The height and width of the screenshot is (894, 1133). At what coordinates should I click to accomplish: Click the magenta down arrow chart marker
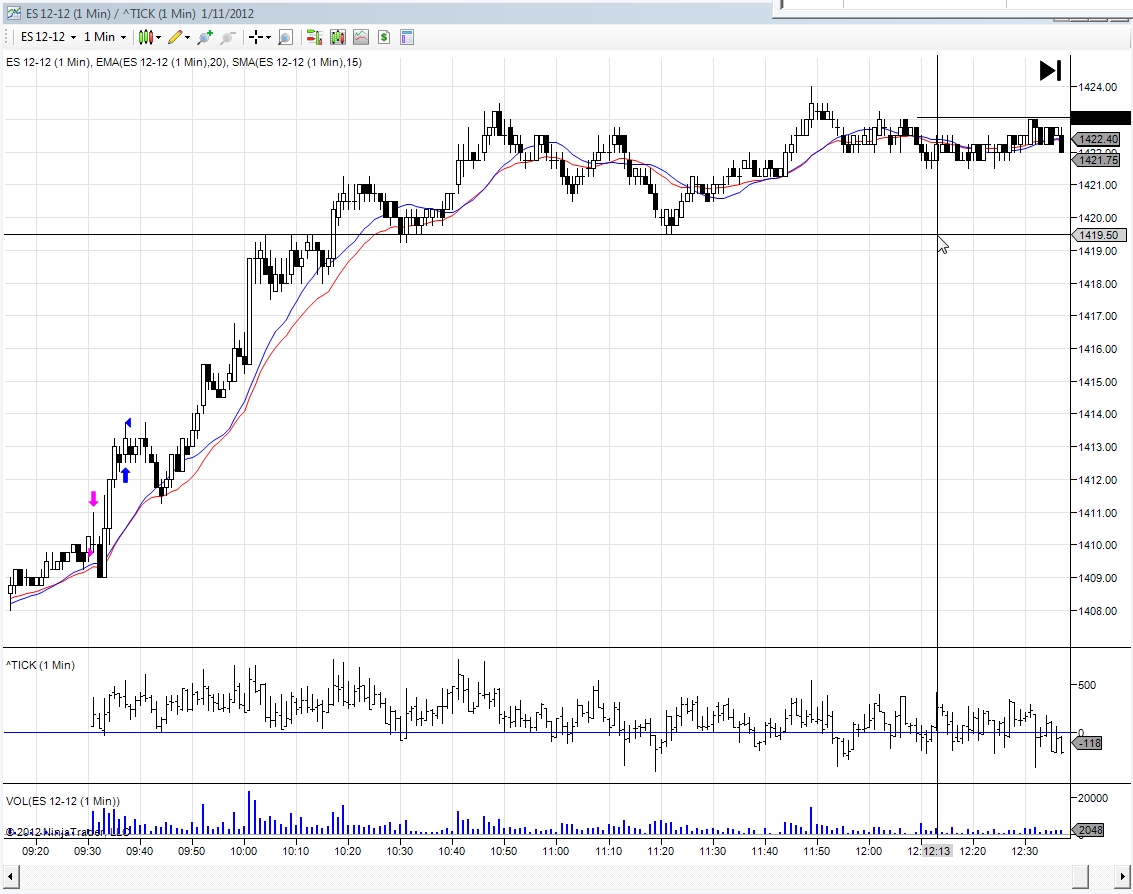point(93,499)
